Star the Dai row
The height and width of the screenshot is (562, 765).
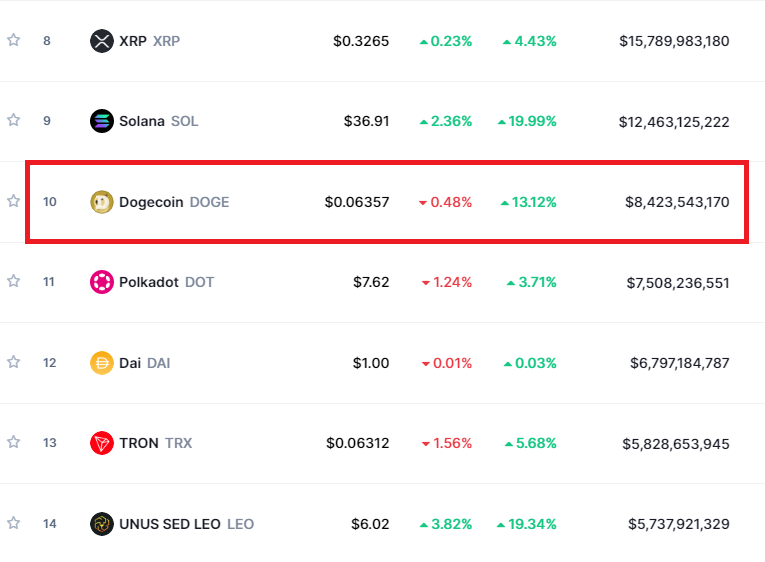coord(14,362)
